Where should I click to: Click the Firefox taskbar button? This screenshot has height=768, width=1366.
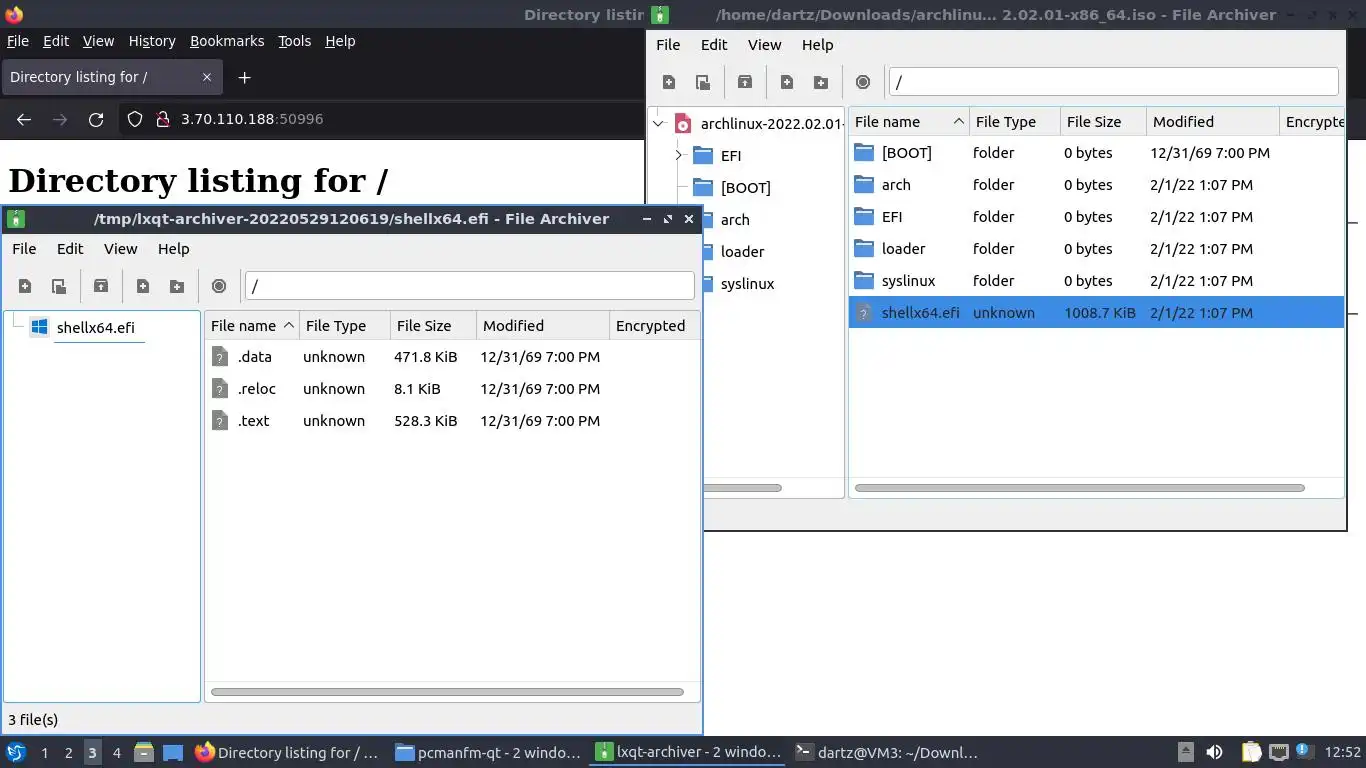[288, 752]
